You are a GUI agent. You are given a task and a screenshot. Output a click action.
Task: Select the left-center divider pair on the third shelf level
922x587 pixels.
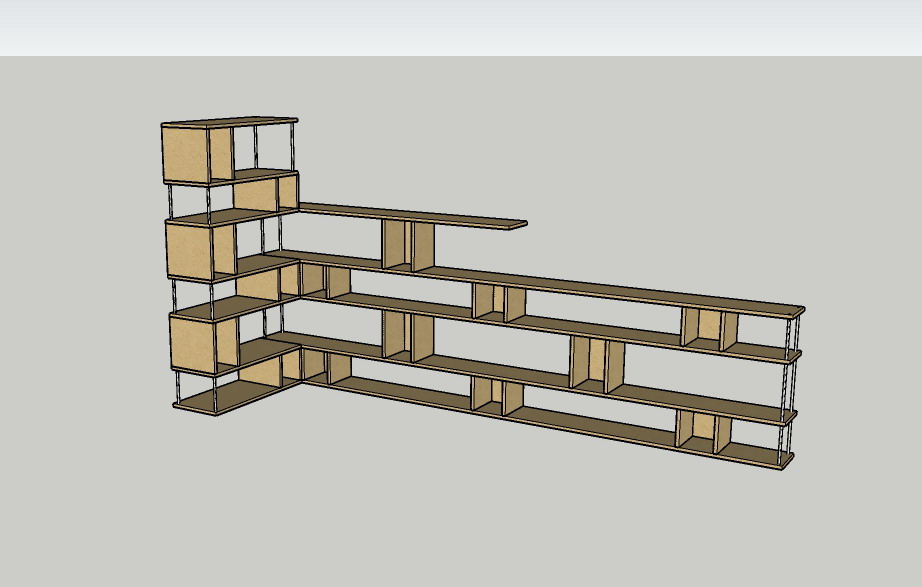click(x=408, y=340)
